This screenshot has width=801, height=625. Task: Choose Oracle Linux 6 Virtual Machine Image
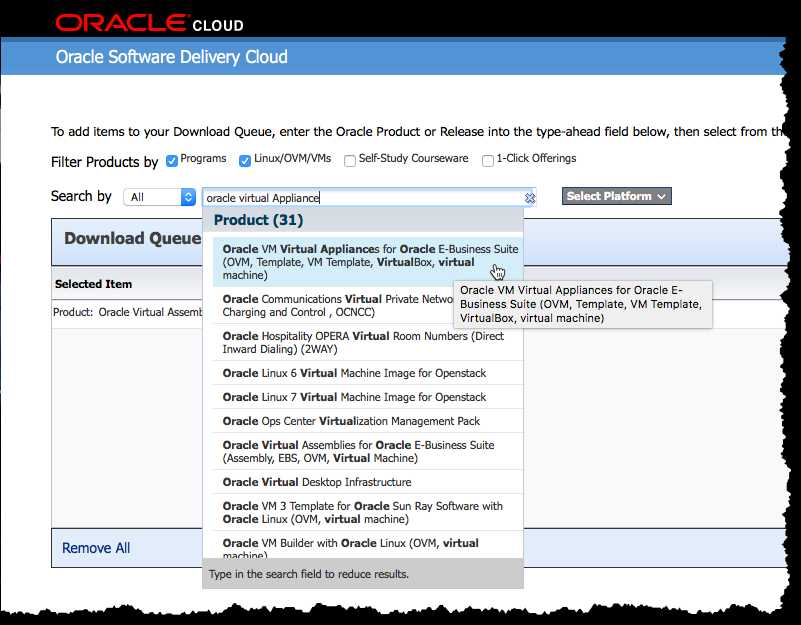[368, 373]
